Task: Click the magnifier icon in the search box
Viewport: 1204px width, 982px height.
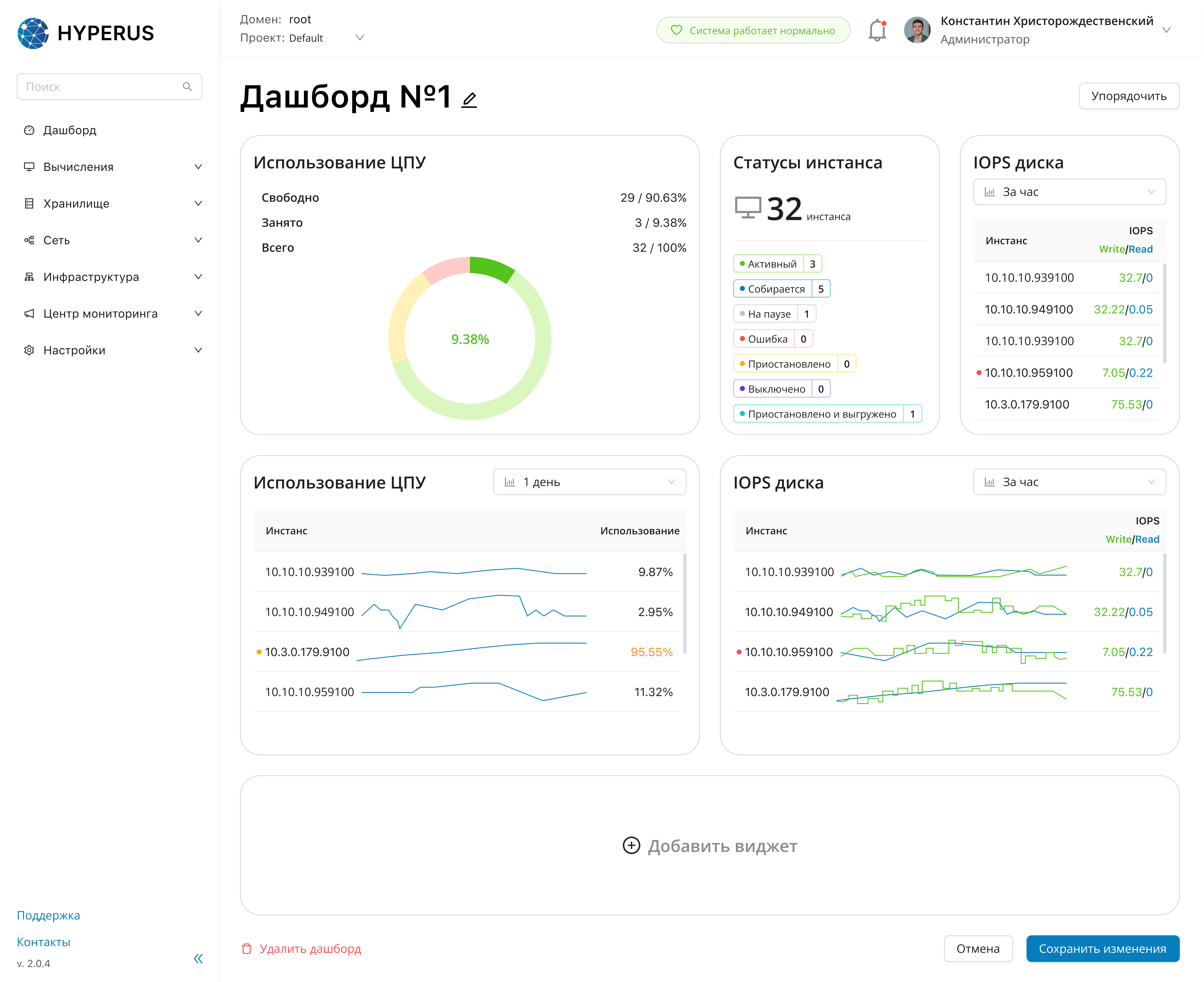Action: tap(187, 86)
